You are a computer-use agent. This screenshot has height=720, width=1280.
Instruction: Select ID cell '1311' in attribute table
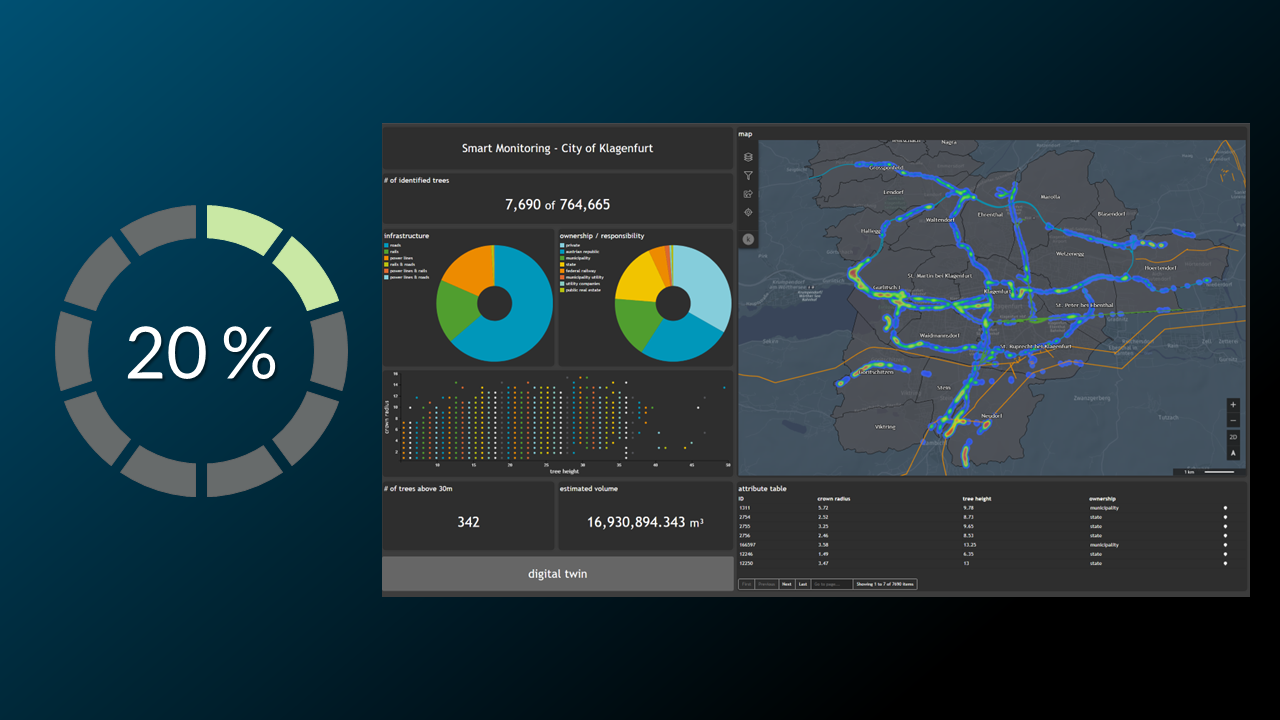point(744,508)
